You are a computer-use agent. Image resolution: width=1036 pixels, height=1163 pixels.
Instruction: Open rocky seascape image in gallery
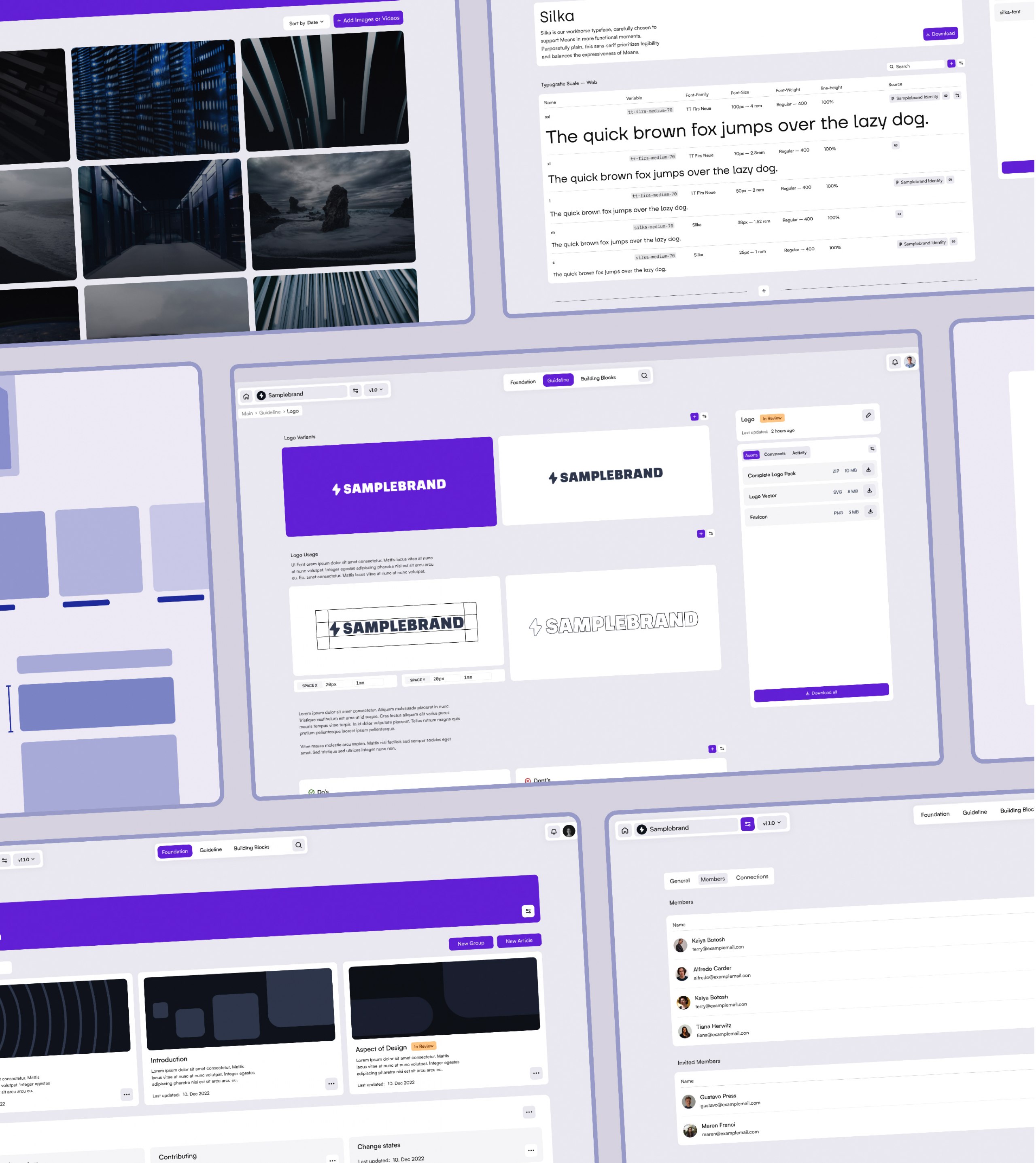click(331, 210)
